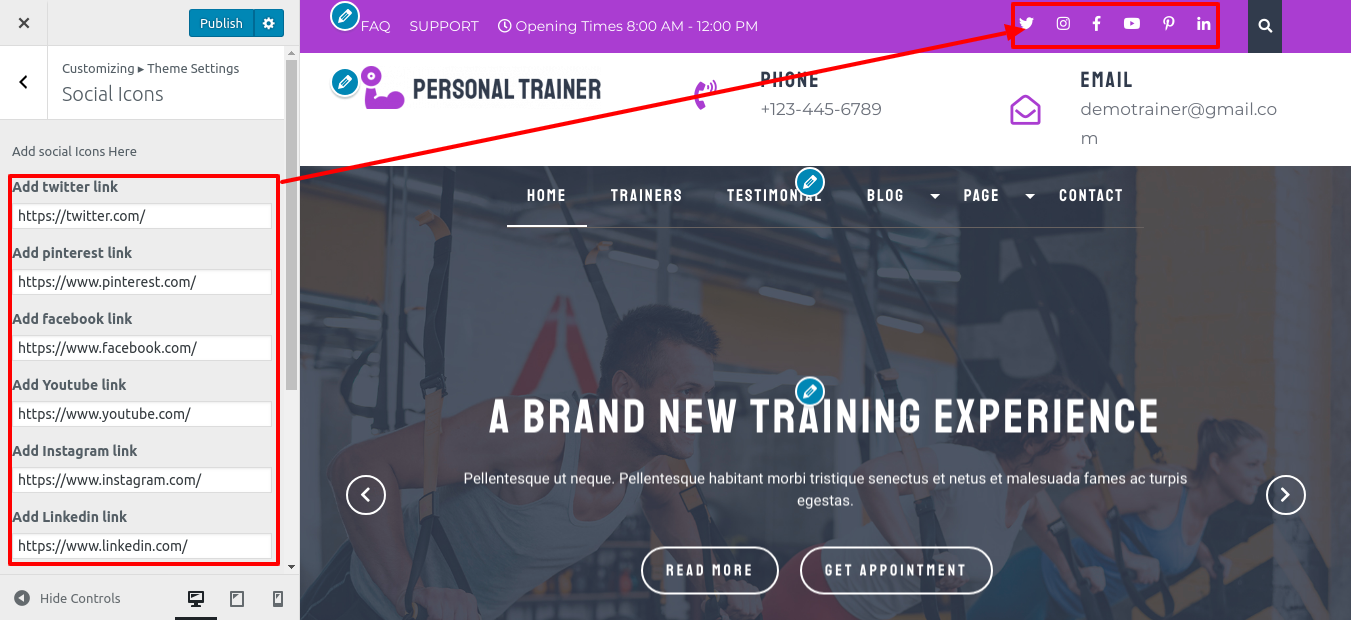
Task: Click the Twitter icon in top bar
Action: (1026, 24)
